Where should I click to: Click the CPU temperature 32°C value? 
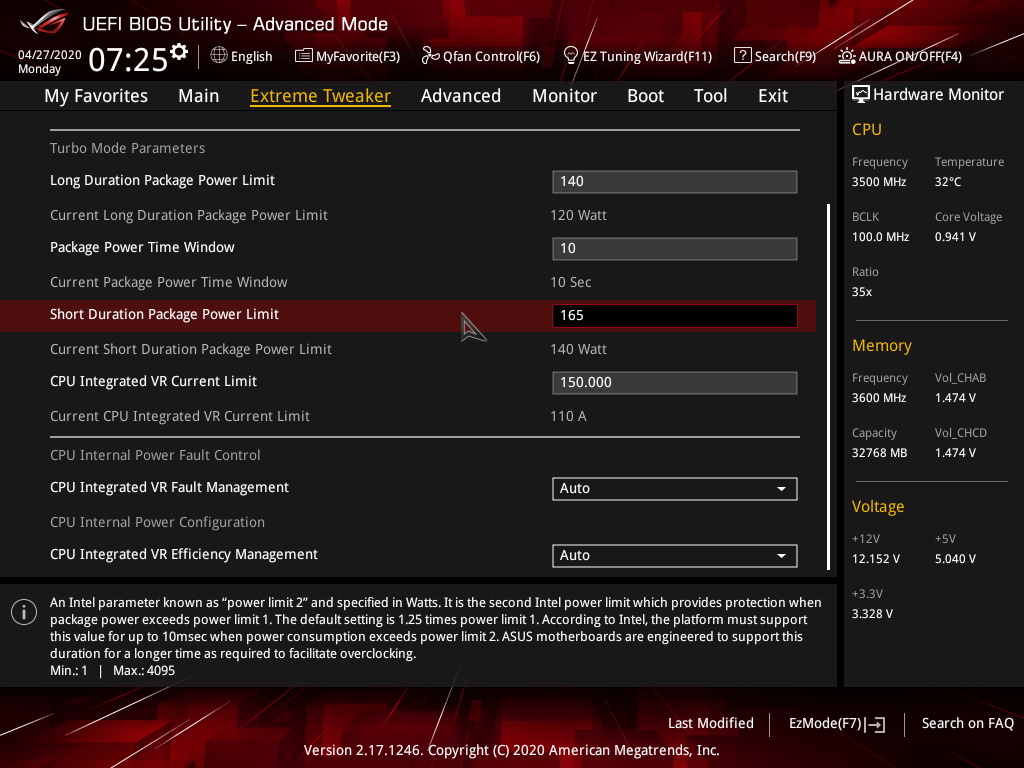click(x=948, y=182)
